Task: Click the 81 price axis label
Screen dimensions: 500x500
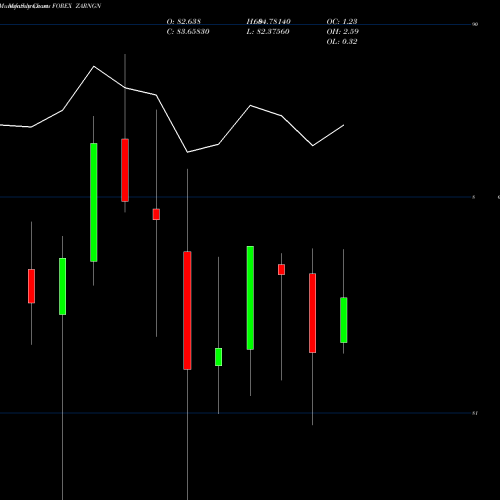Action: (x=475, y=413)
